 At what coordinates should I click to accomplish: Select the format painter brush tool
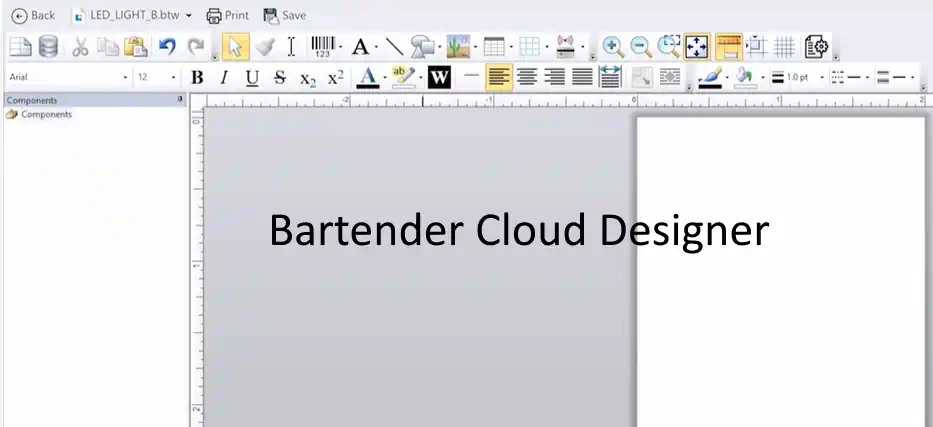coord(264,46)
